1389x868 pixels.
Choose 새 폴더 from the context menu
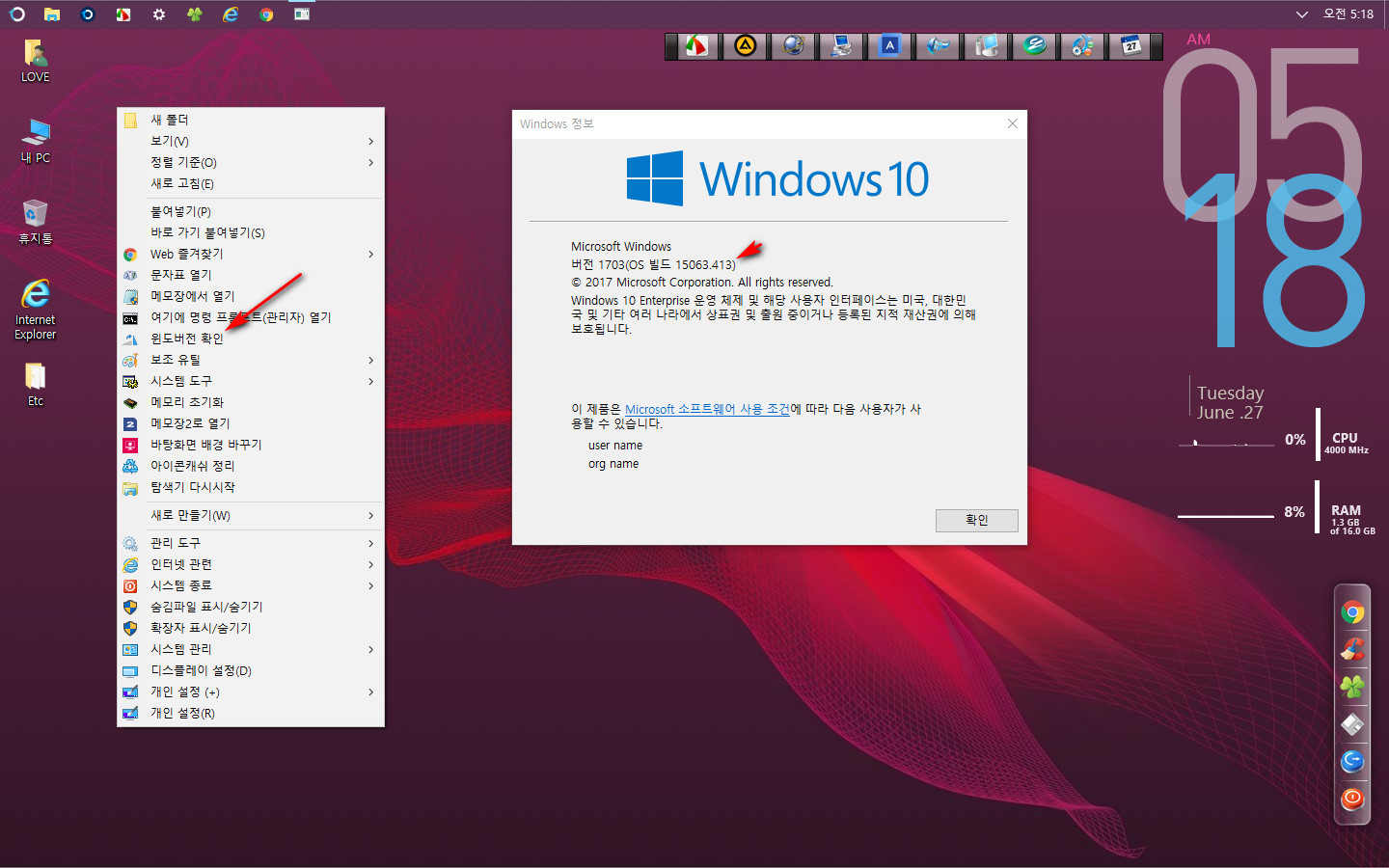pos(251,120)
